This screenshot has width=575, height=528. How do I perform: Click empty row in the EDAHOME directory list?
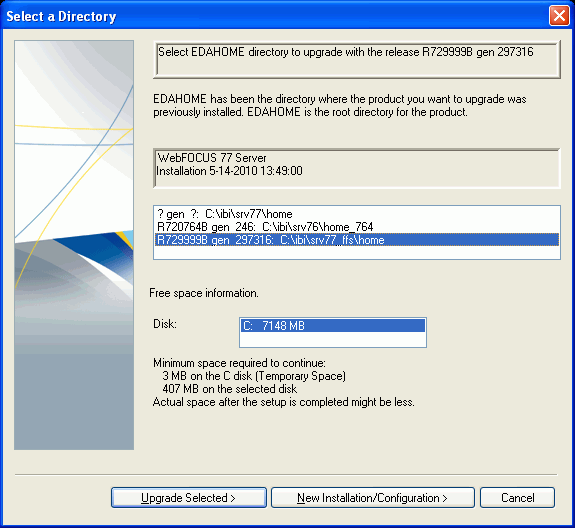point(356,252)
